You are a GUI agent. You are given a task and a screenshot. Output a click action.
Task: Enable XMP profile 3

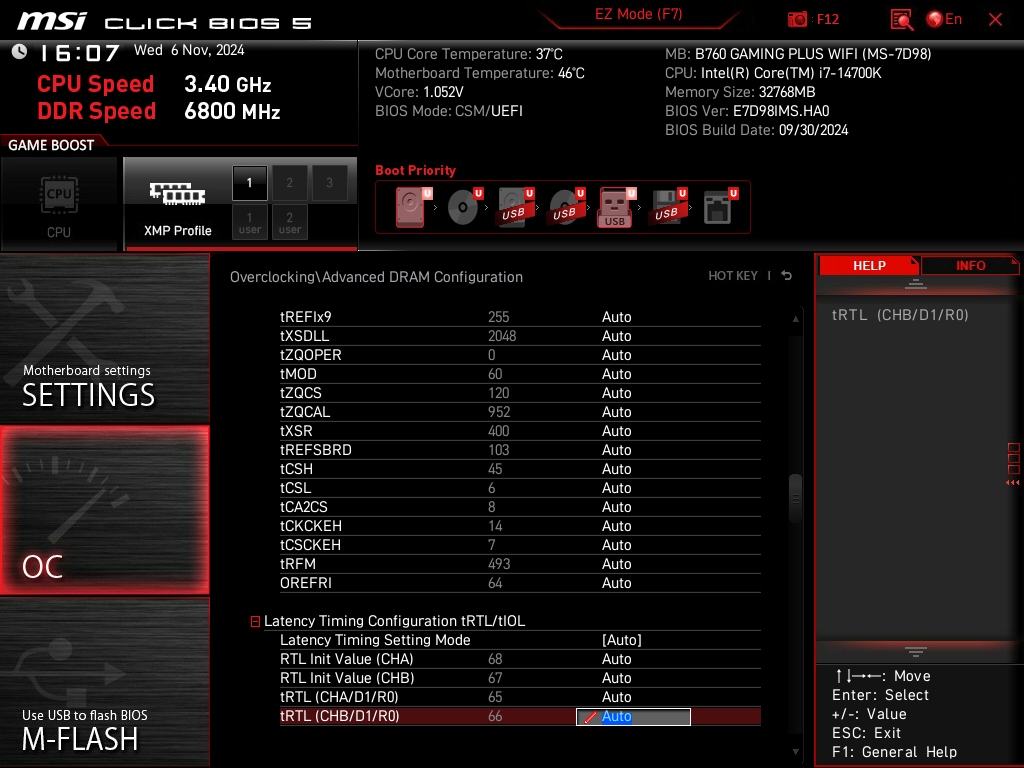coord(329,183)
